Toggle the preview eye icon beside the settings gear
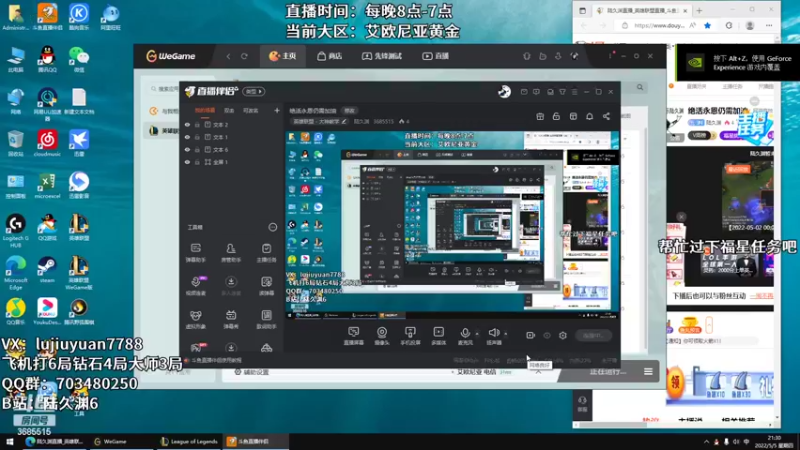 (x=547, y=336)
